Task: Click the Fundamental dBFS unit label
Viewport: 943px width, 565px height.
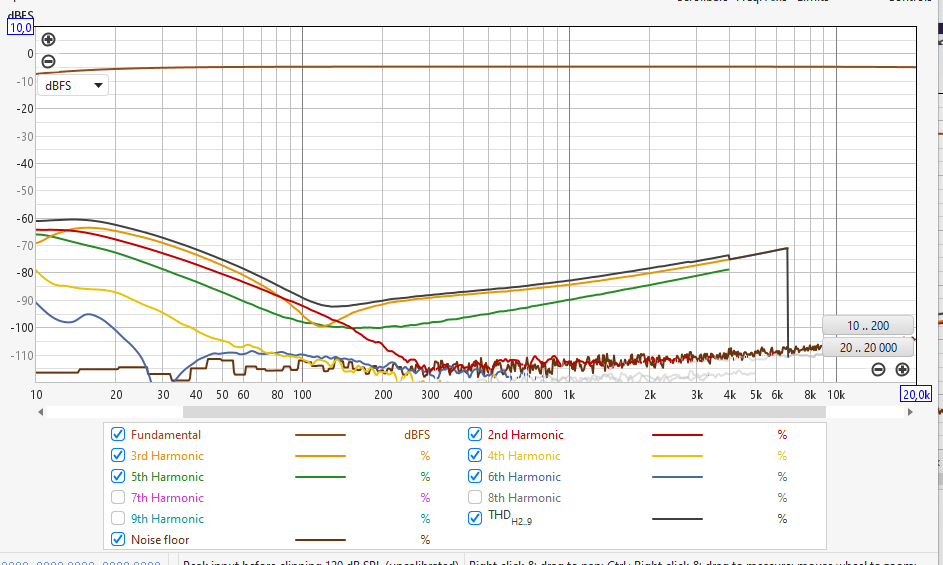Action: pyautogui.click(x=417, y=434)
